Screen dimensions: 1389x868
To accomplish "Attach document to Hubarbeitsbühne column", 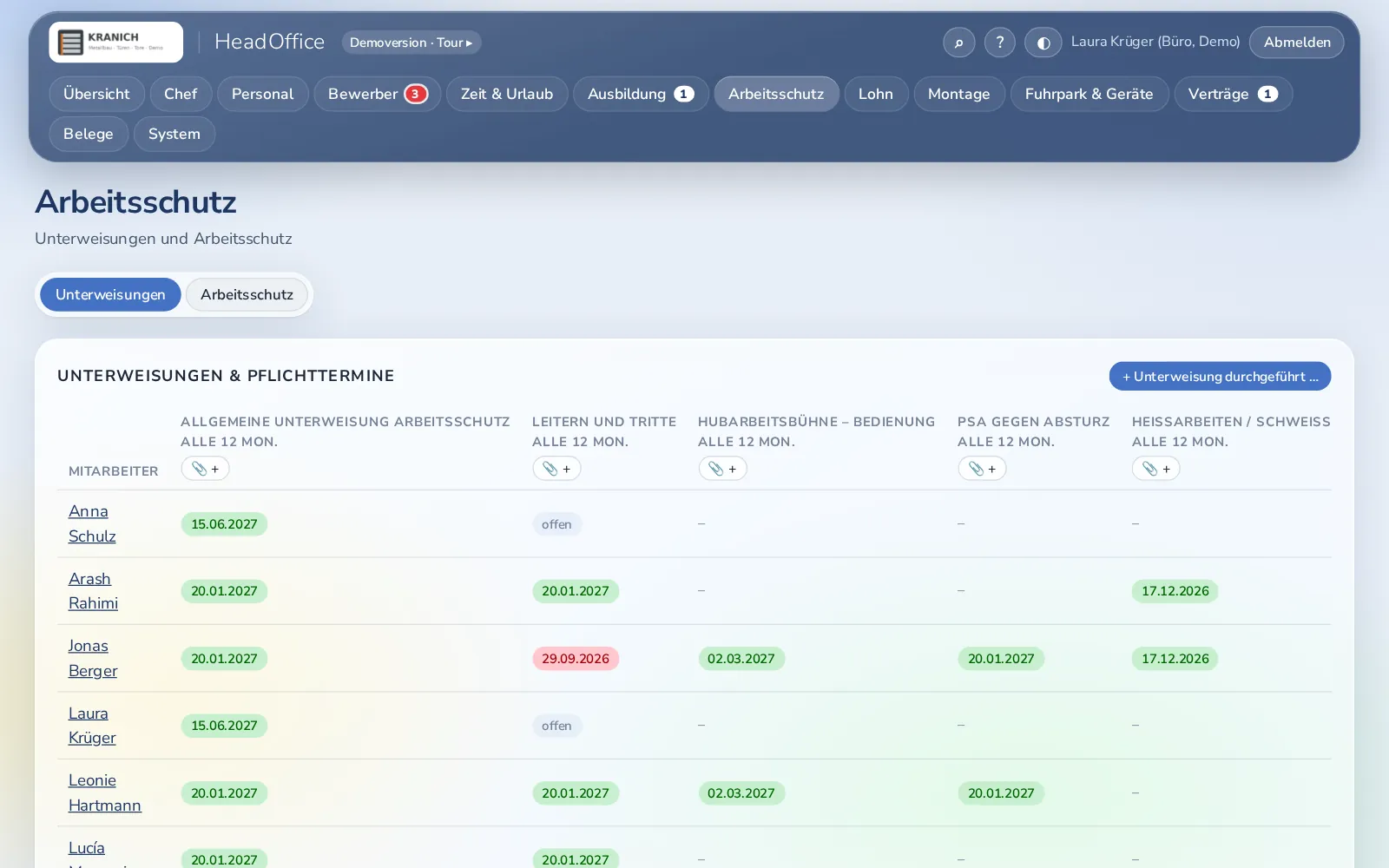I will pyautogui.click(x=722, y=469).
